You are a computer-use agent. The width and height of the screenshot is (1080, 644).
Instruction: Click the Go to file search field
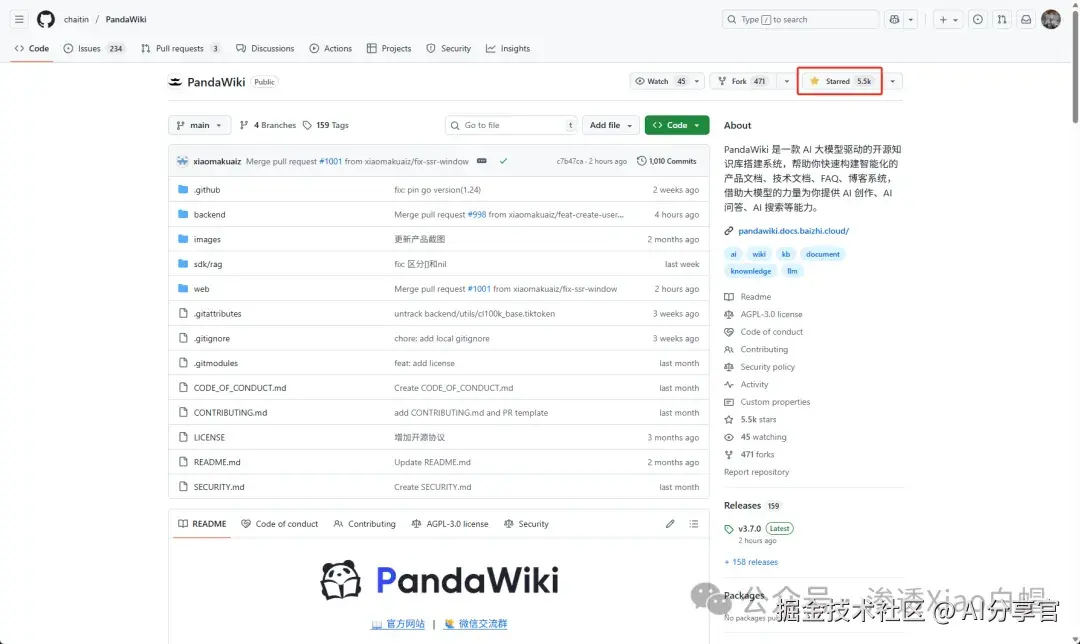point(511,125)
